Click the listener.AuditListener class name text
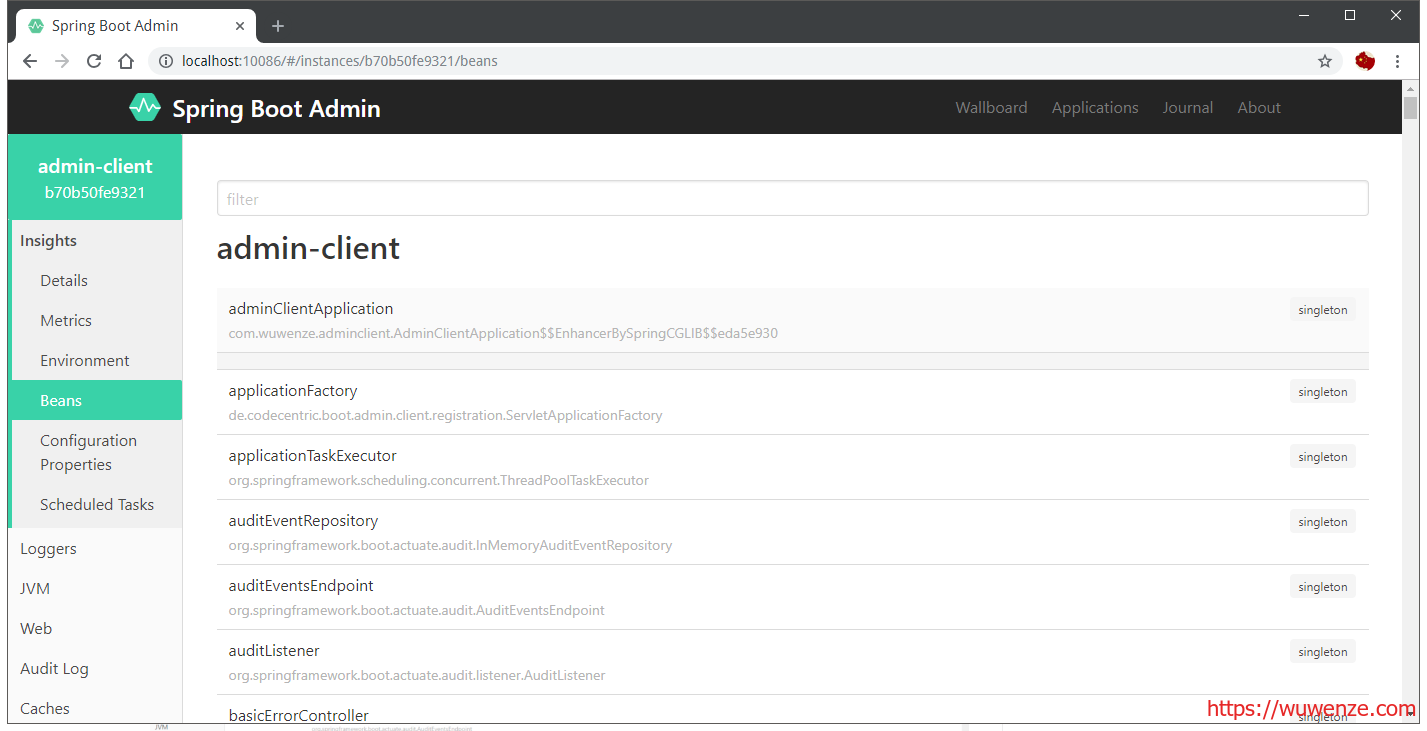 point(417,675)
